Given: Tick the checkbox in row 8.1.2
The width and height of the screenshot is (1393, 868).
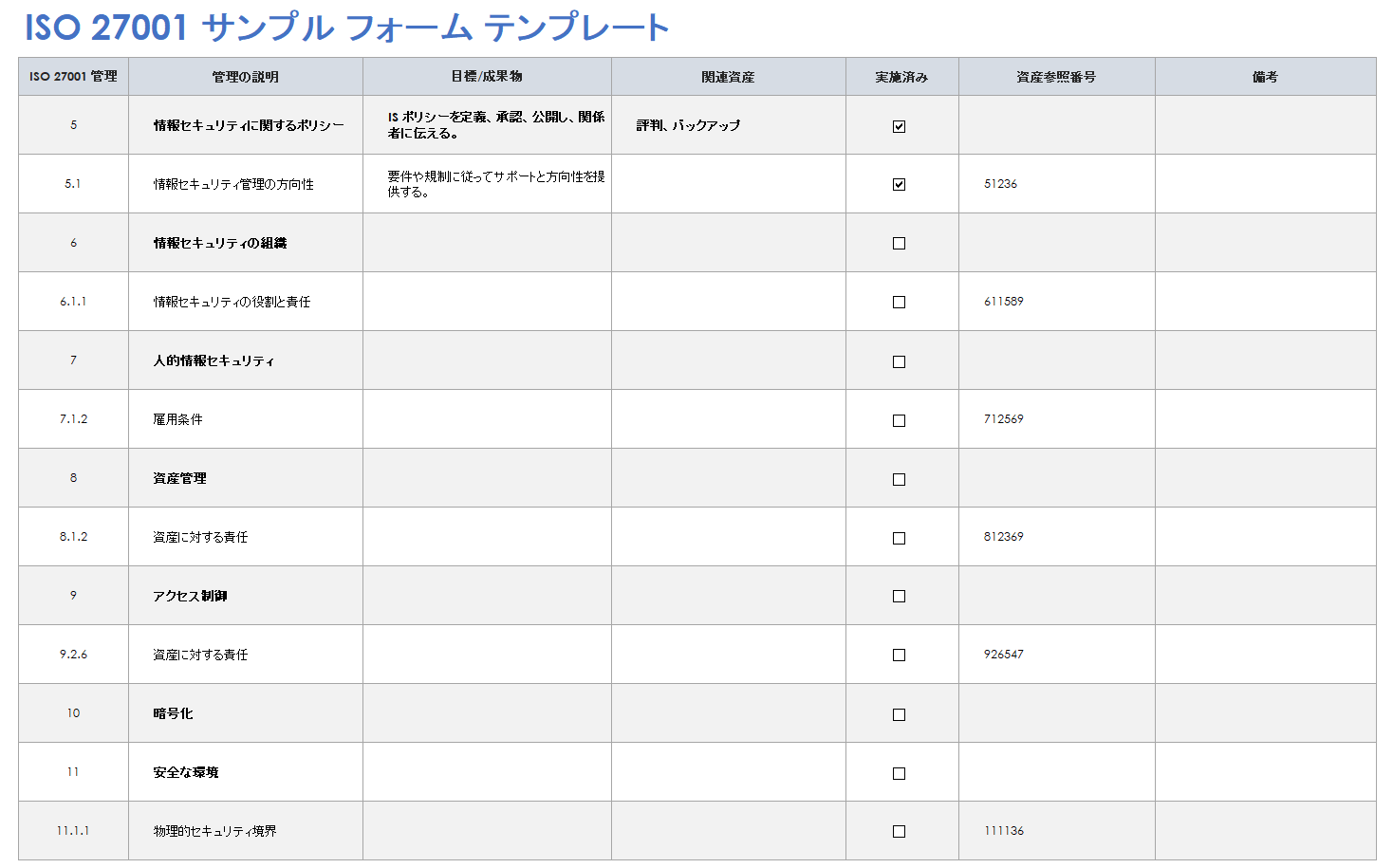Looking at the screenshot, I should pos(899,538).
